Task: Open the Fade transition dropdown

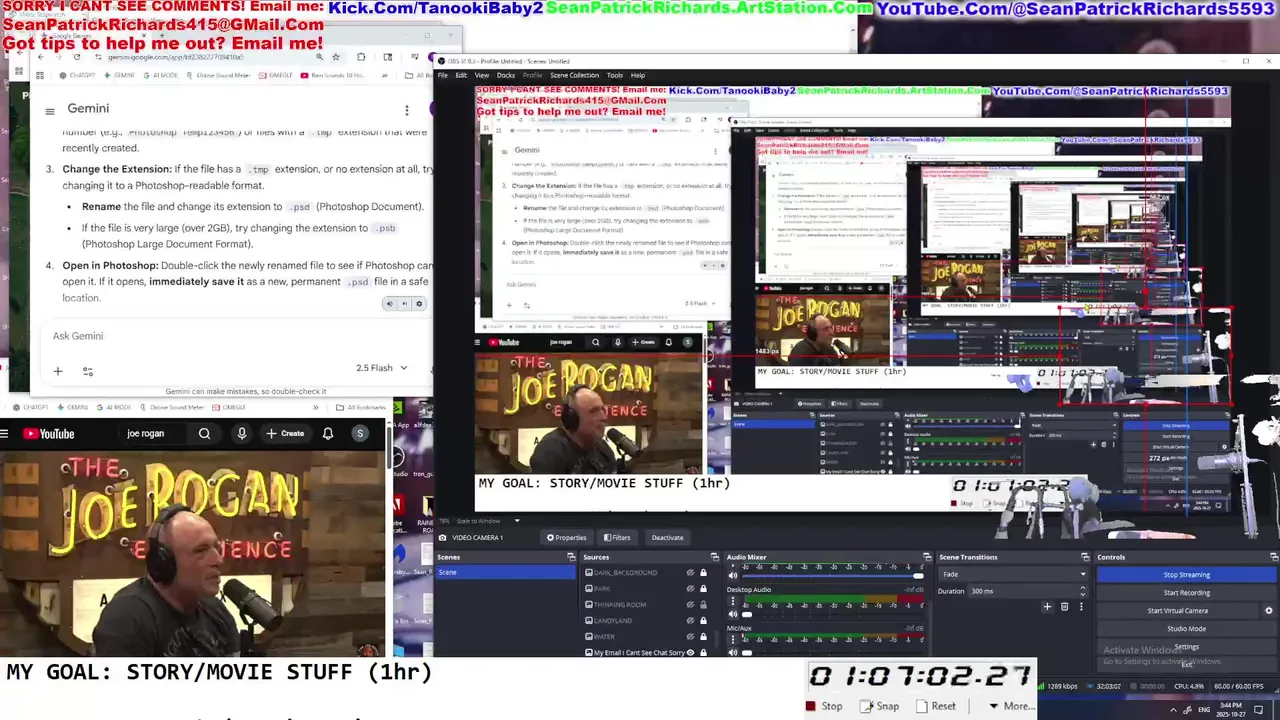Action: click(x=1013, y=575)
